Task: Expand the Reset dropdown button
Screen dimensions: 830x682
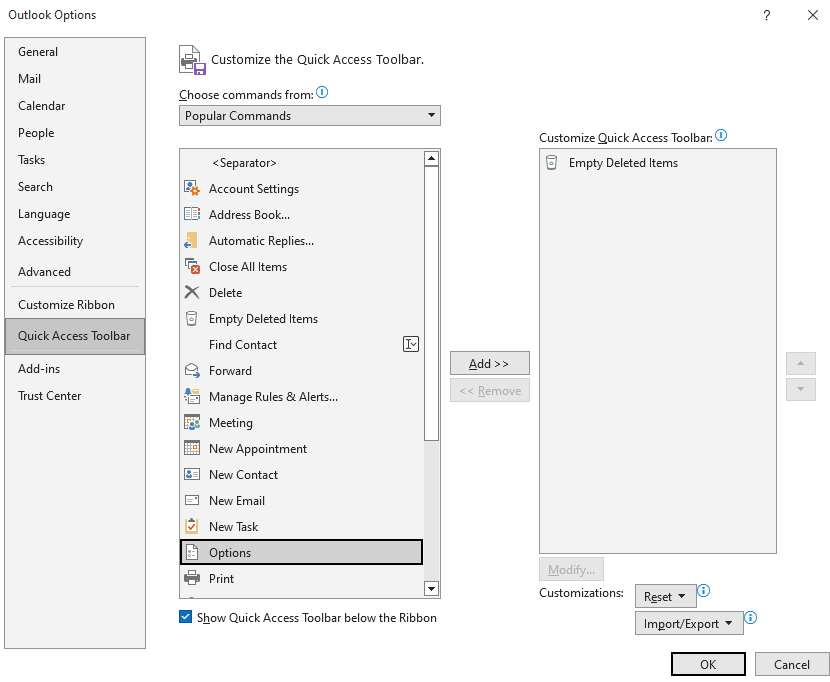Action: (665, 597)
